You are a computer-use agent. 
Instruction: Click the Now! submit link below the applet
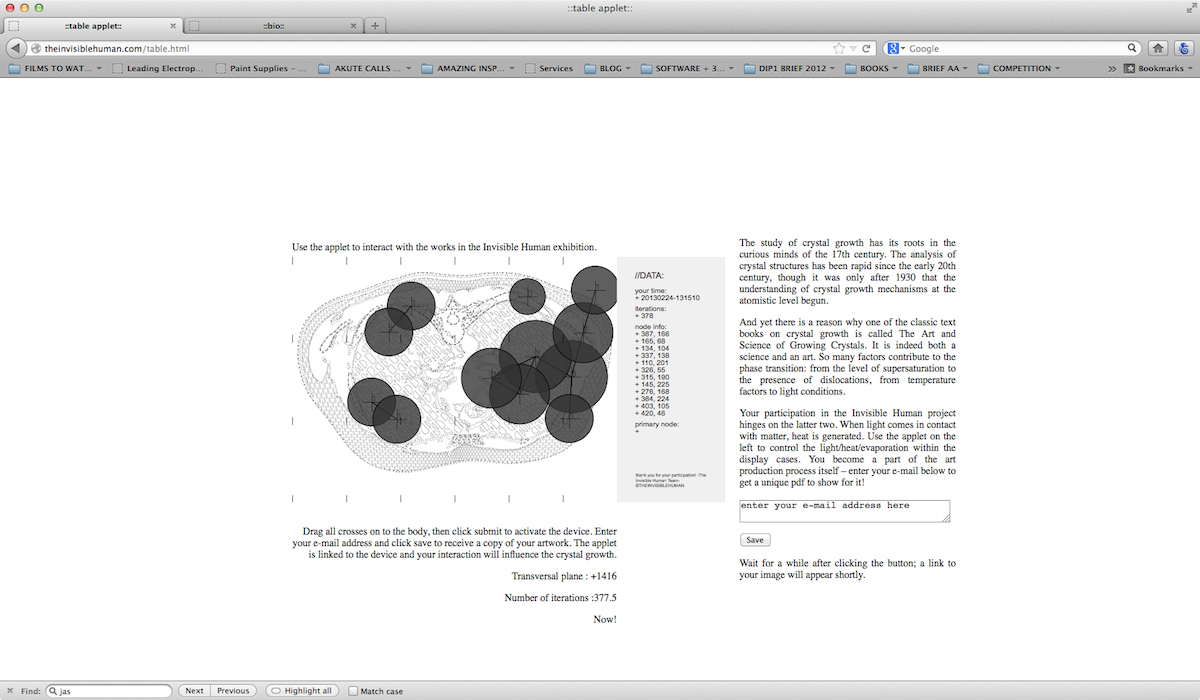[604, 619]
